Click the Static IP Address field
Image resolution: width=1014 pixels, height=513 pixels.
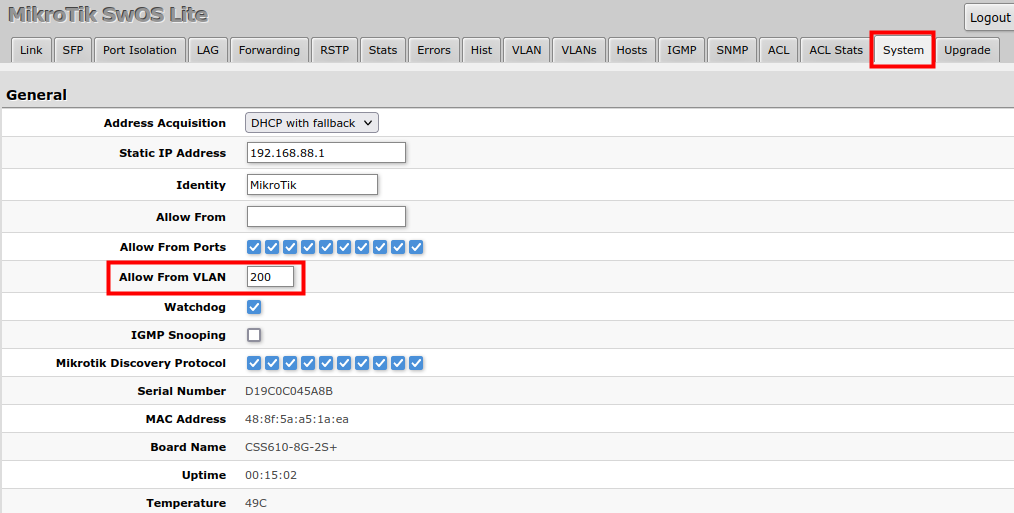pyautogui.click(x=327, y=153)
